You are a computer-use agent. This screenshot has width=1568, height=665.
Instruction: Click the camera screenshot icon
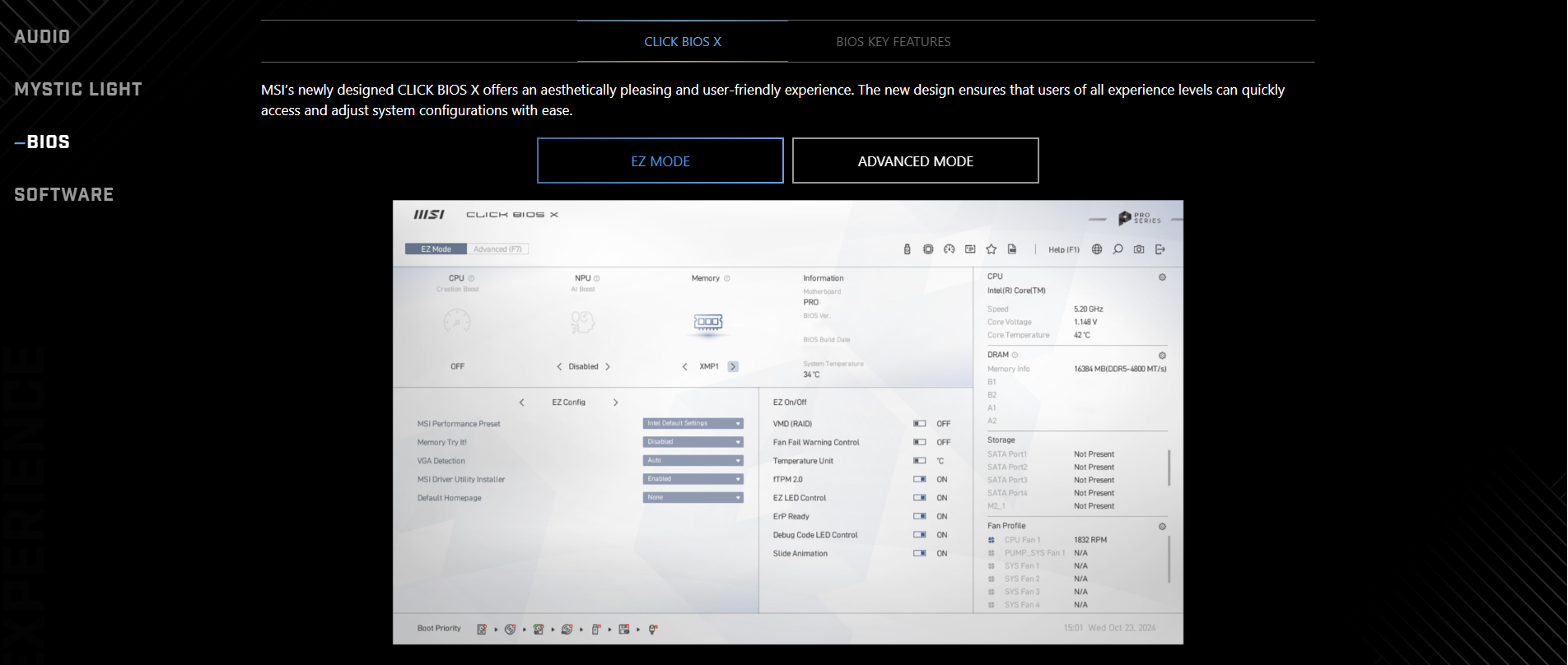(x=1139, y=249)
